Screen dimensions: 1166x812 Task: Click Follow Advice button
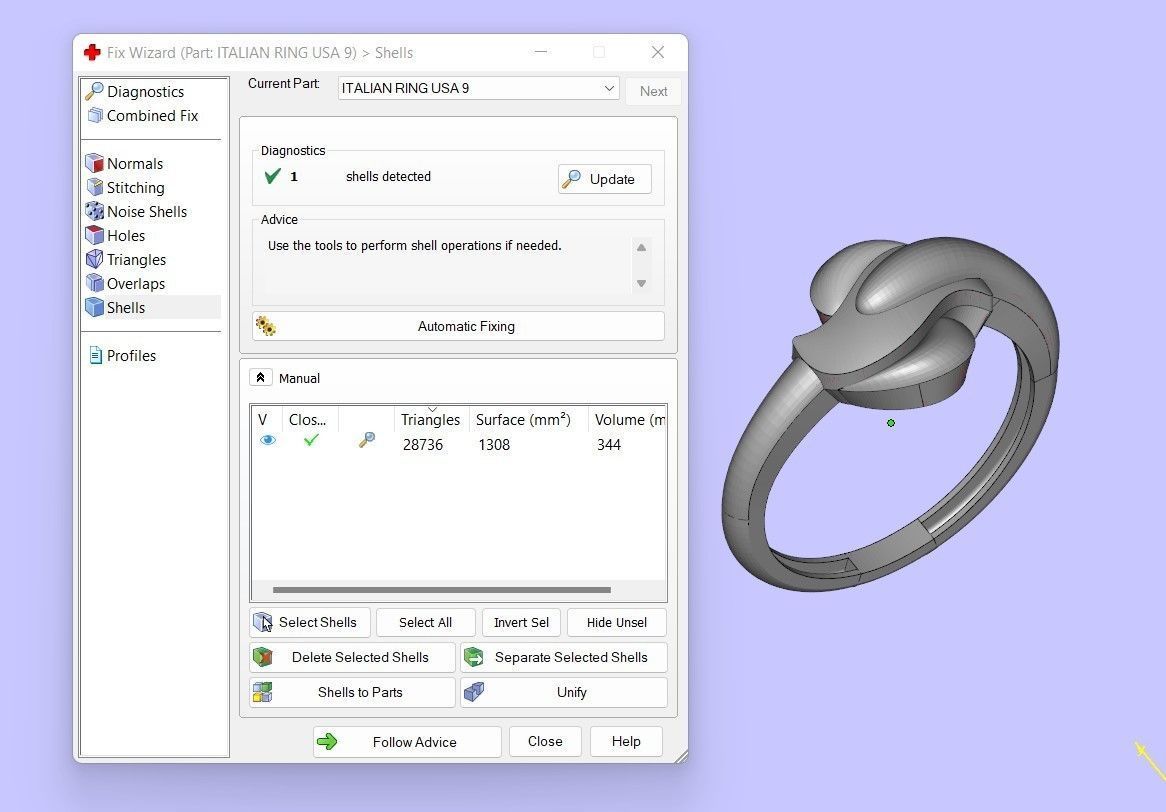point(407,742)
